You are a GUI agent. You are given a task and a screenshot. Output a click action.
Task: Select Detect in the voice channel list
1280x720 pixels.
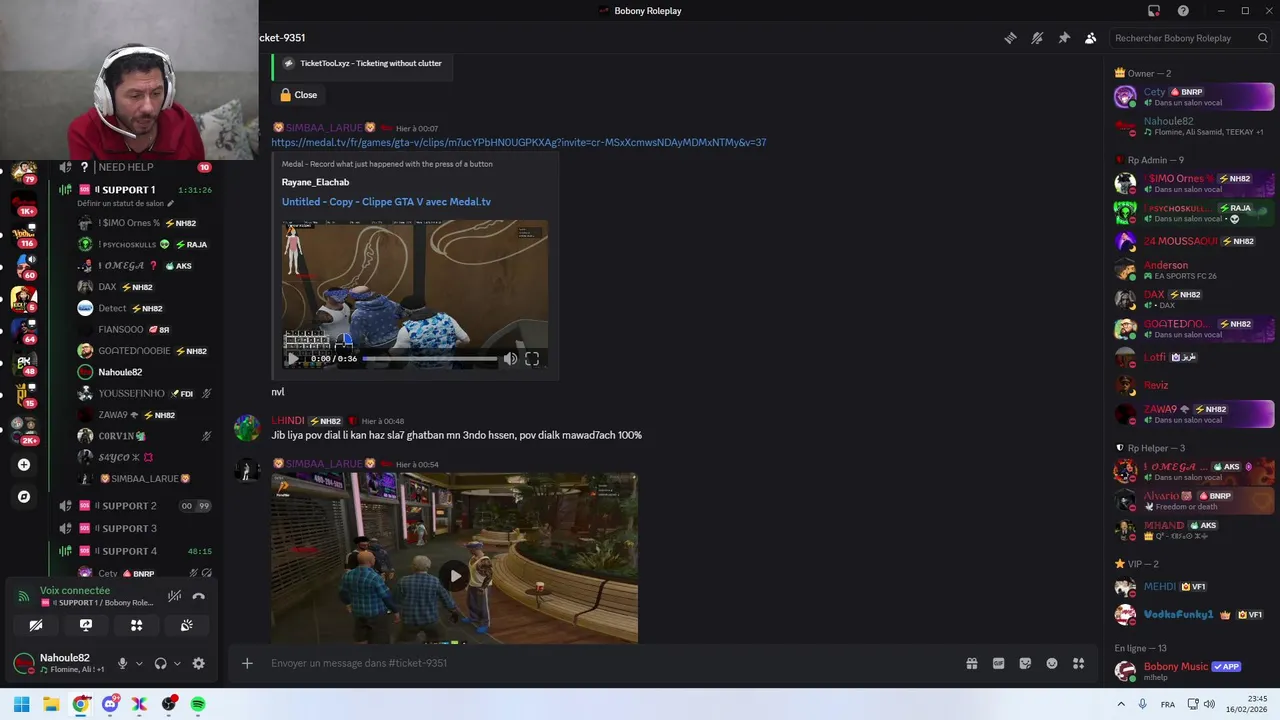point(145,308)
